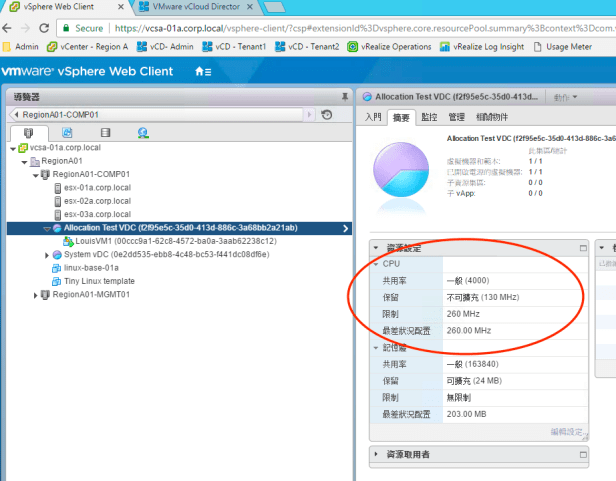
Task: Select host esx-02a.corp.local in tree
Action: [97, 200]
